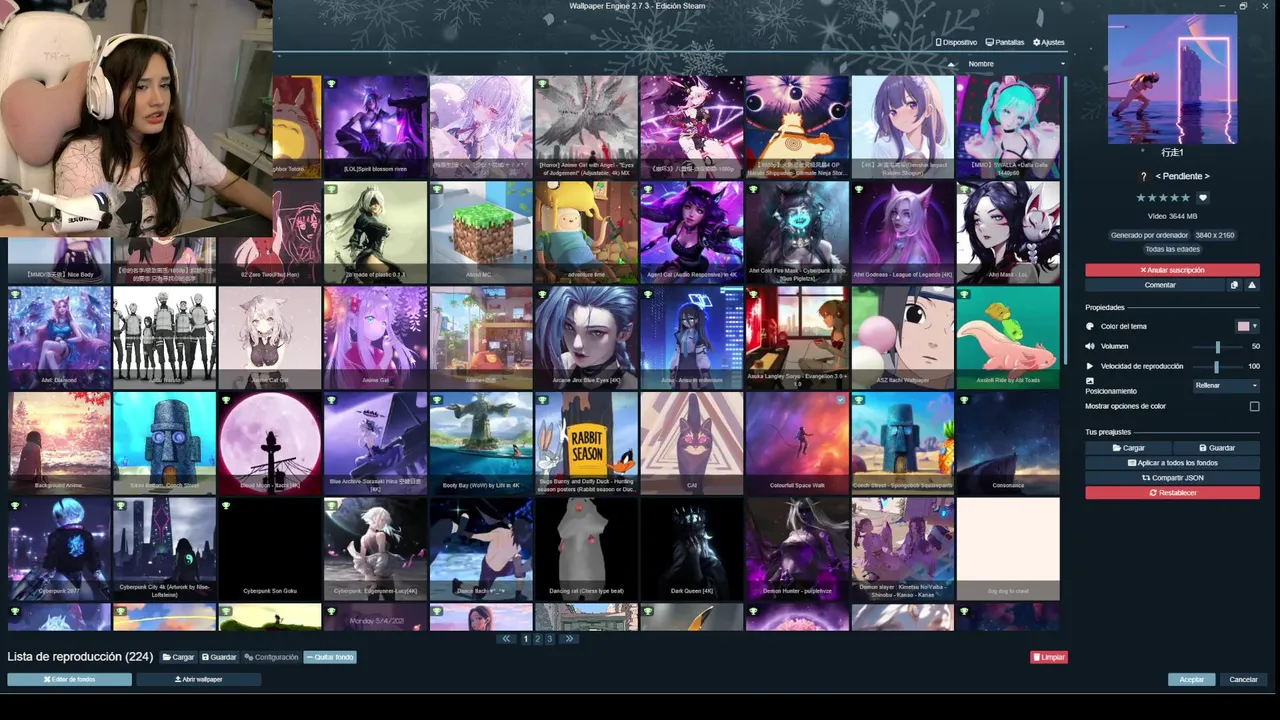1280x720 pixels.
Task: Click Aplicar a todos los fondos
Action: click(x=1172, y=463)
